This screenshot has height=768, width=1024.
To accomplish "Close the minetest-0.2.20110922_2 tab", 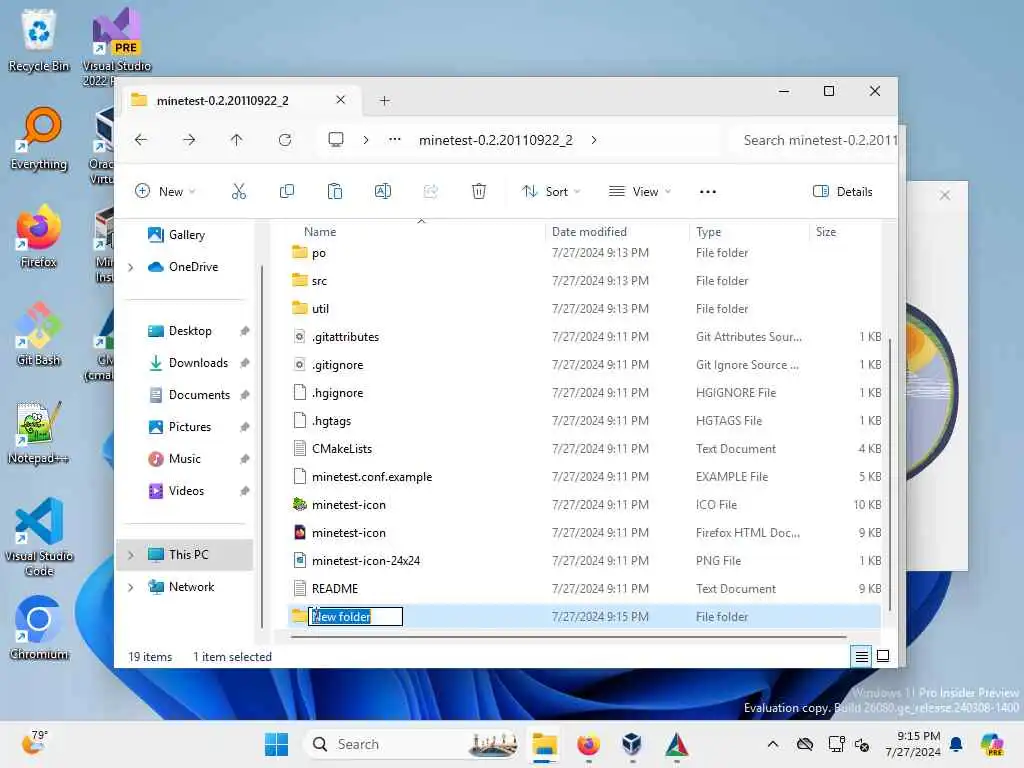I will (x=340, y=100).
